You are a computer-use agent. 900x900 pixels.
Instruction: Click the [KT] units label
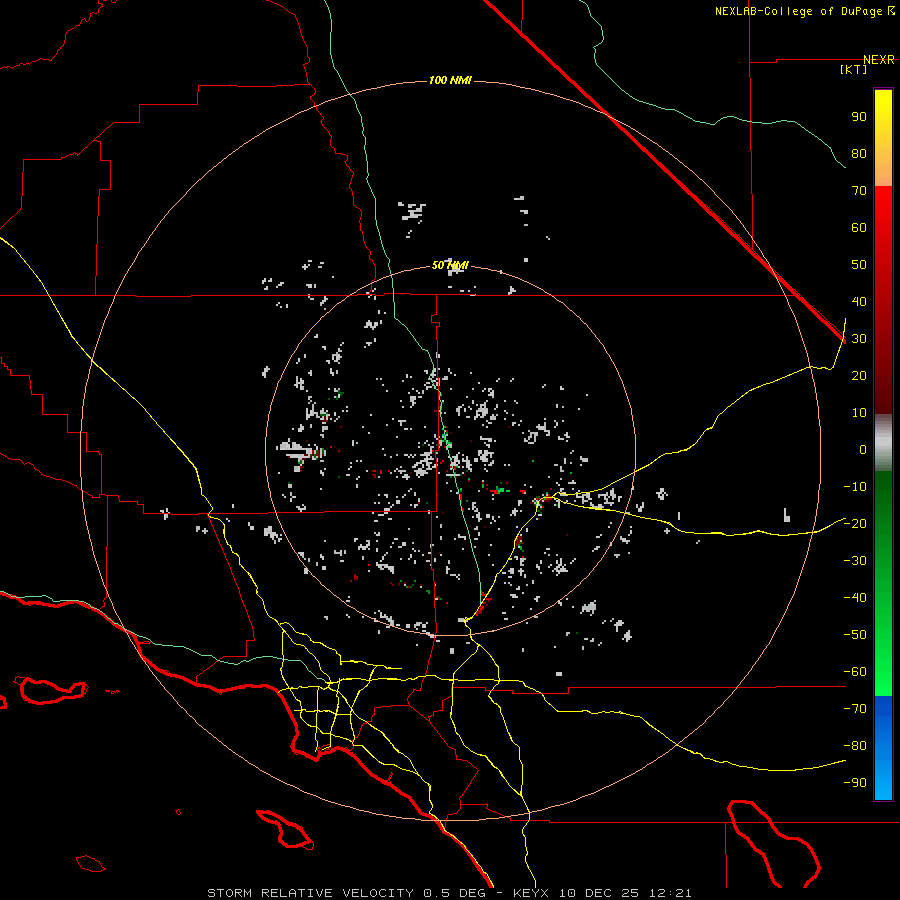pyautogui.click(x=854, y=69)
